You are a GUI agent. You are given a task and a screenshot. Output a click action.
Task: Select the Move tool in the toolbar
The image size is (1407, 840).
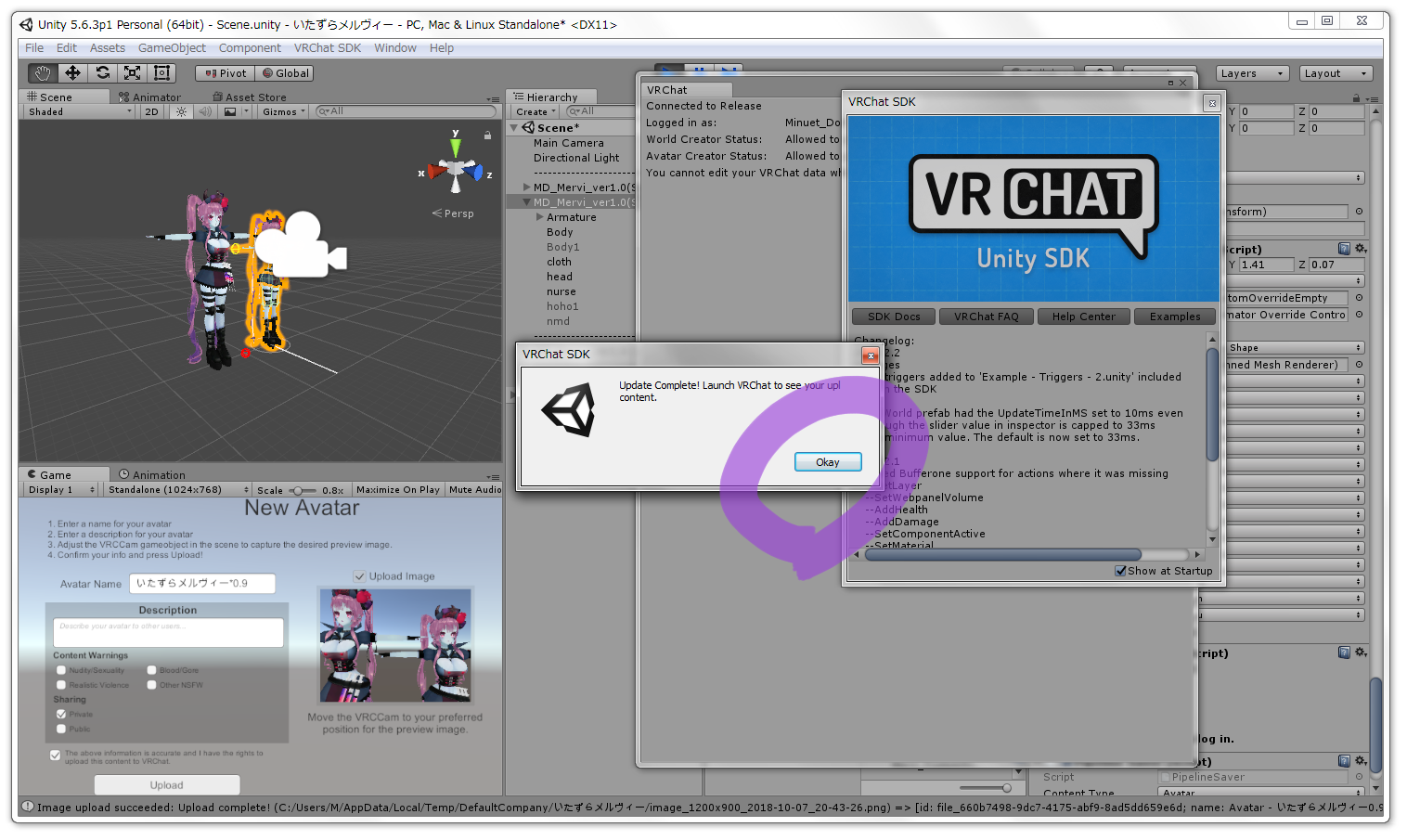[72, 72]
